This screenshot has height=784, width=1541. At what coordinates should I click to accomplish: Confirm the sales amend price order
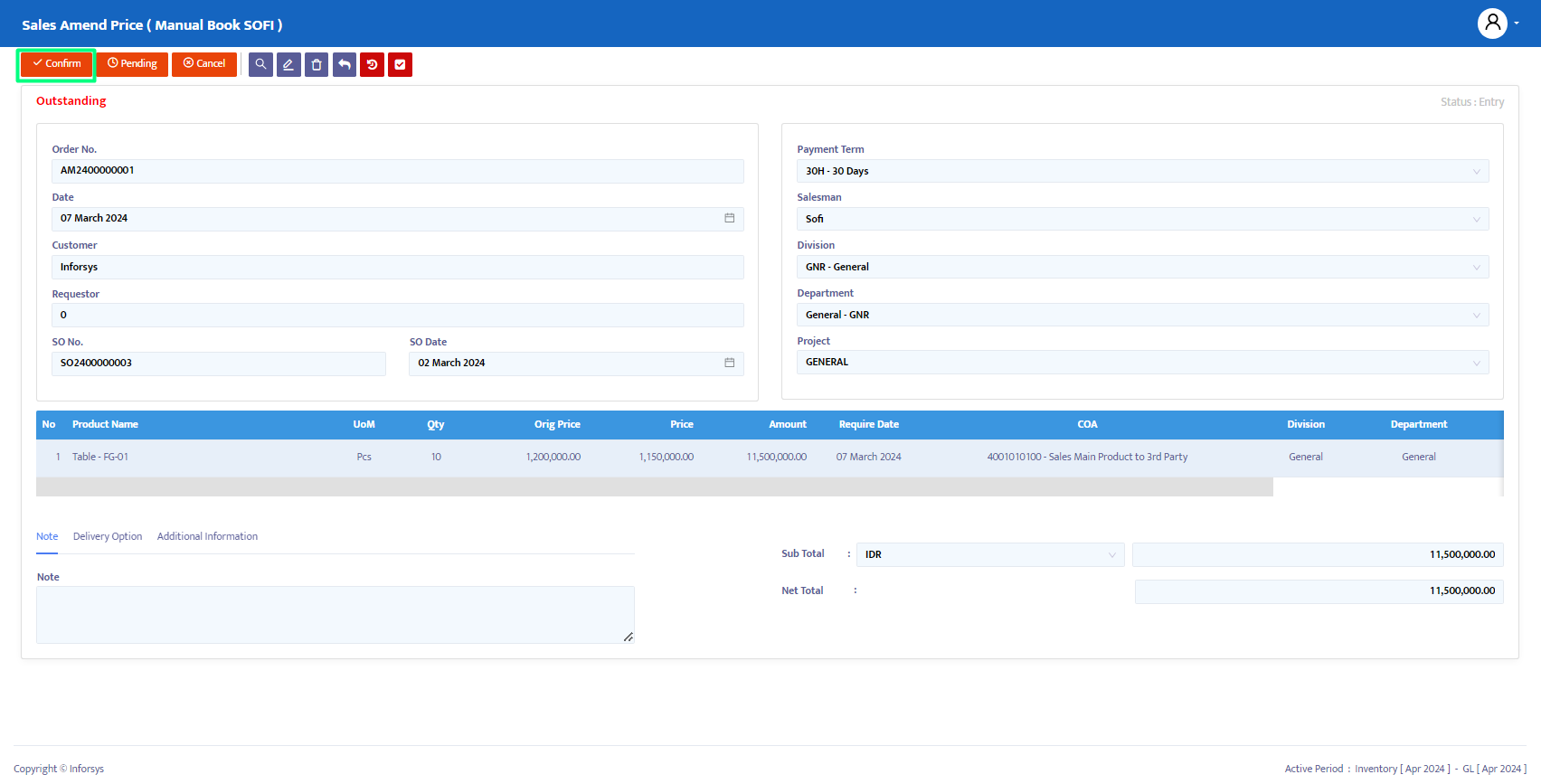(x=57, y=64)
